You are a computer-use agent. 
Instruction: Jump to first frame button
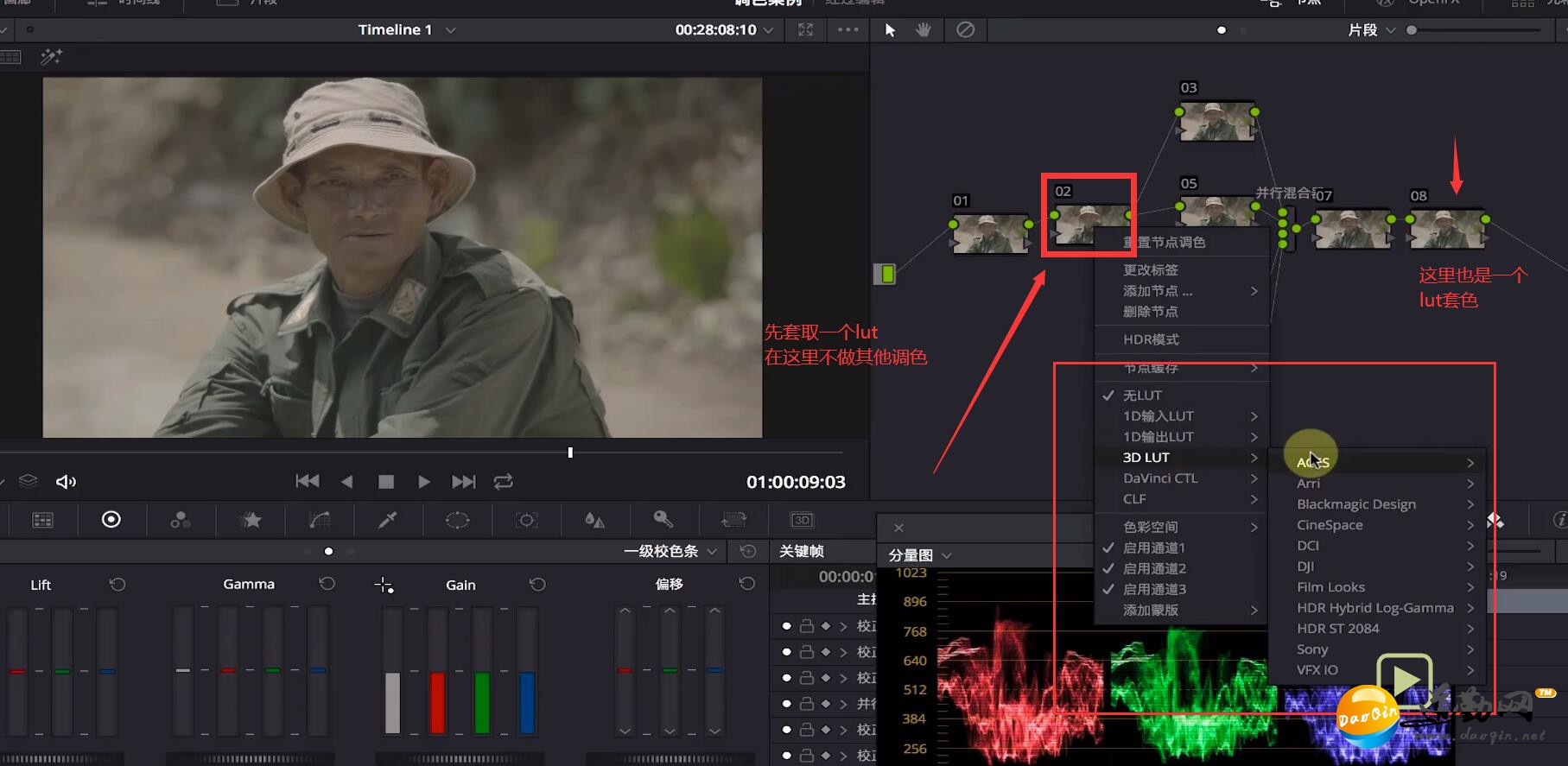tap(308, 481)
